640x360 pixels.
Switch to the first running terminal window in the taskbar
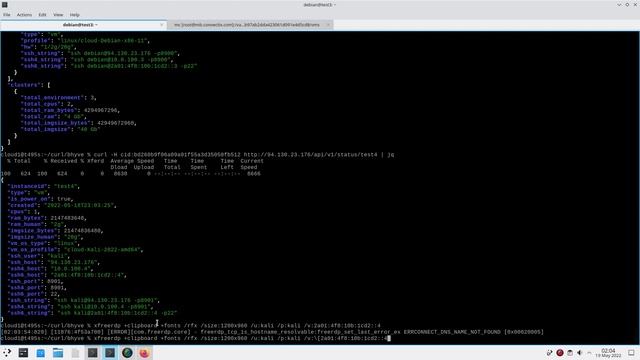pyautogui.click(x=93, y=353)
